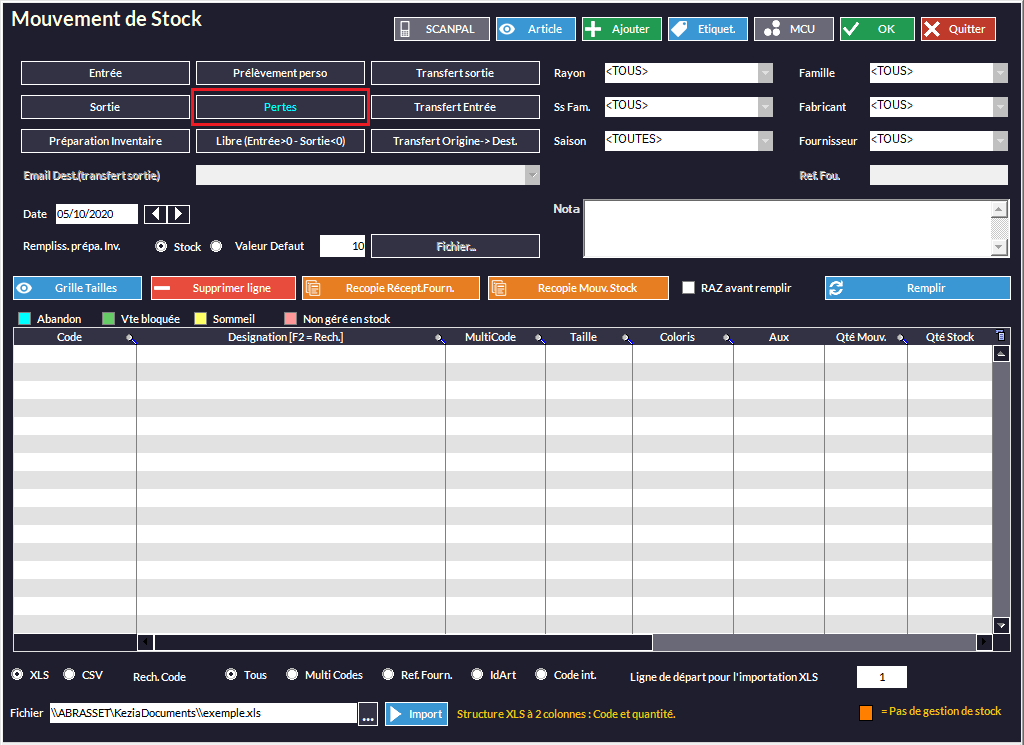Expand the Rayon dropdown

(765, 73)
